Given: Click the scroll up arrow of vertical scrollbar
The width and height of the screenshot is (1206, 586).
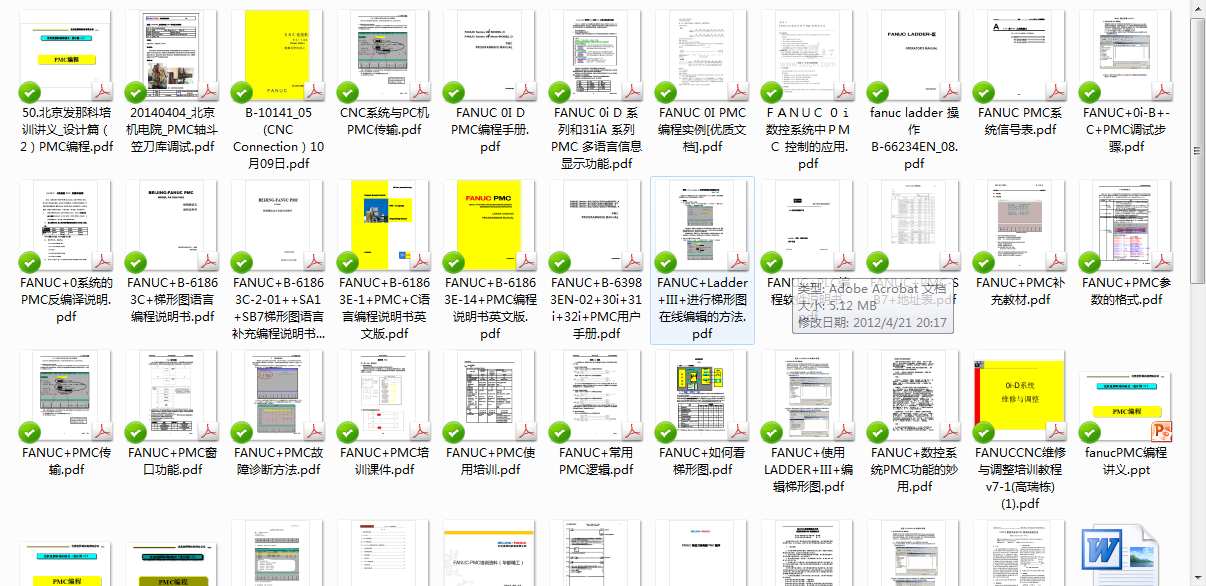Looking at the screenshot, I should 1197,8.
